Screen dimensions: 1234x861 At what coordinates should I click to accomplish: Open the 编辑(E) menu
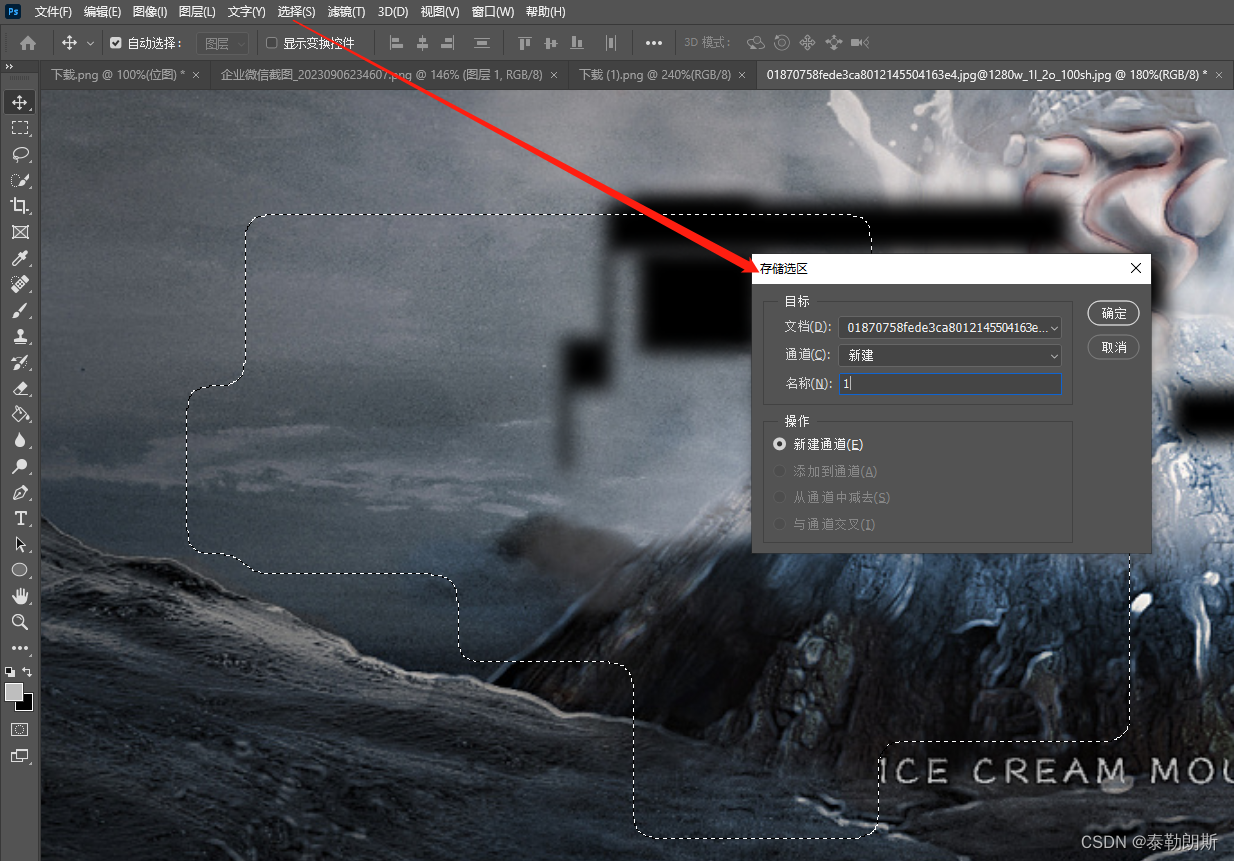102,12
